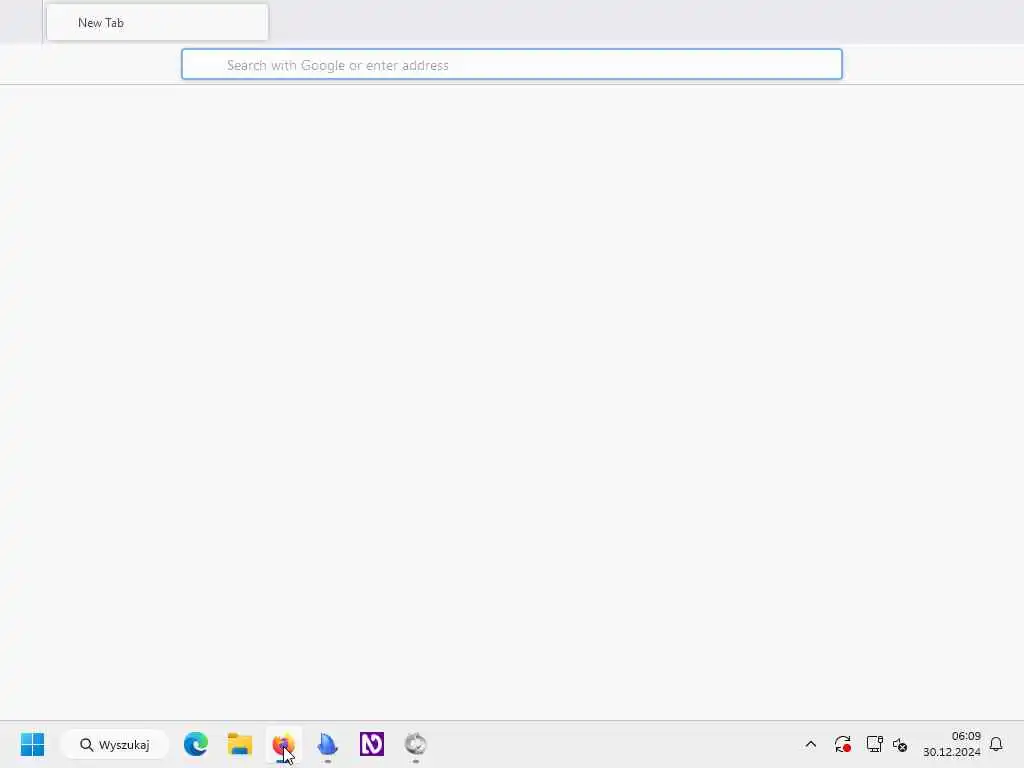1024x768 pixels.
Task: Show hidden system tray icons
Action: coord(810,744)
